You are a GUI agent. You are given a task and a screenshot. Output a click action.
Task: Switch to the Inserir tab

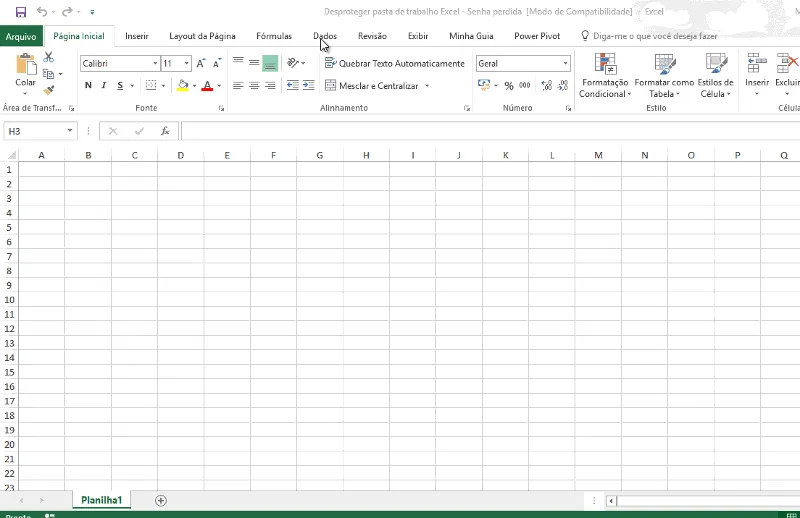click(137, 36)
